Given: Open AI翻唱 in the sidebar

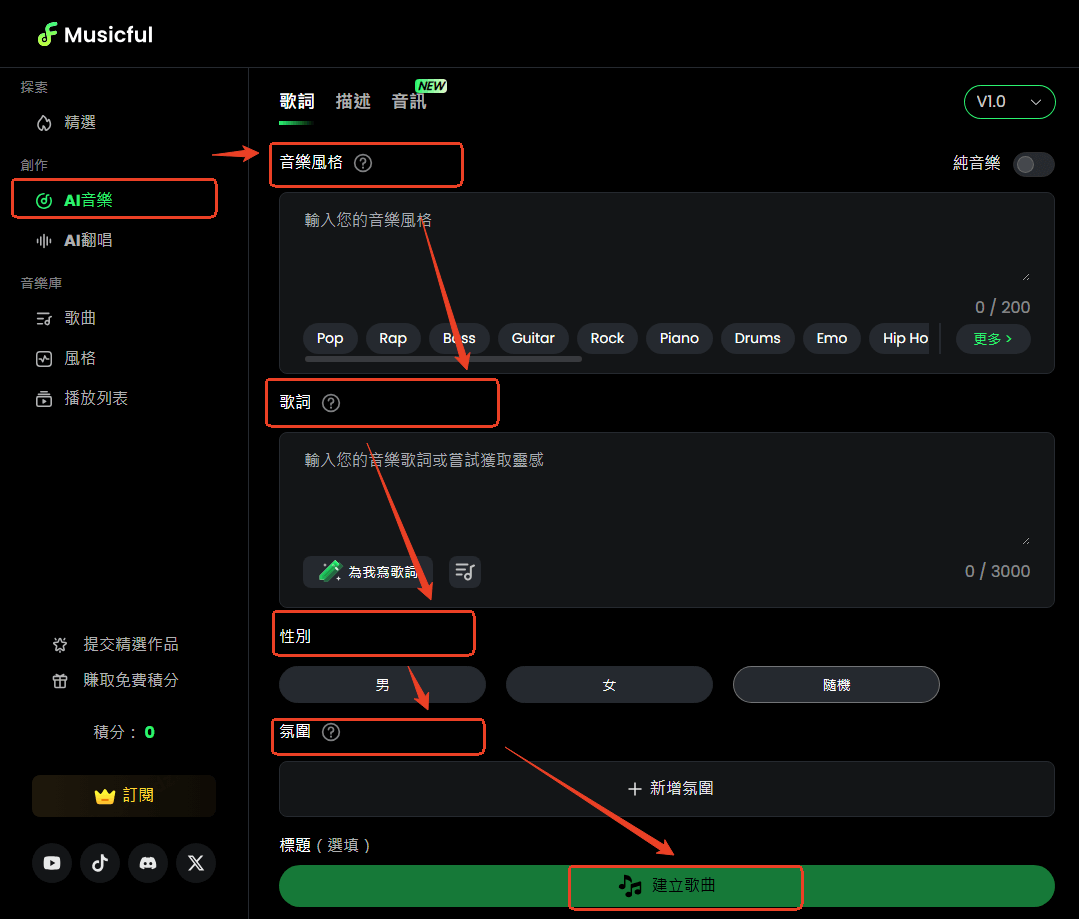Looking at the screenshot, I should [88, 240].
